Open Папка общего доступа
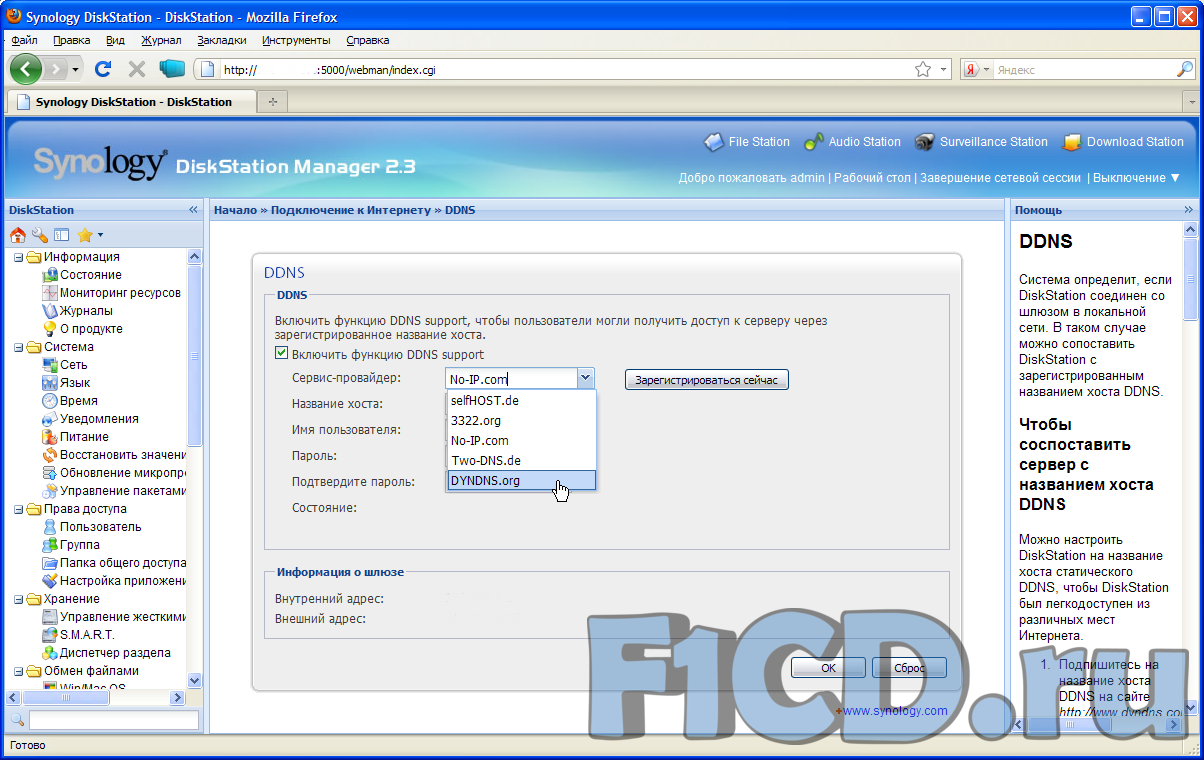This screenshot has width=1204, height=760. 123,563
